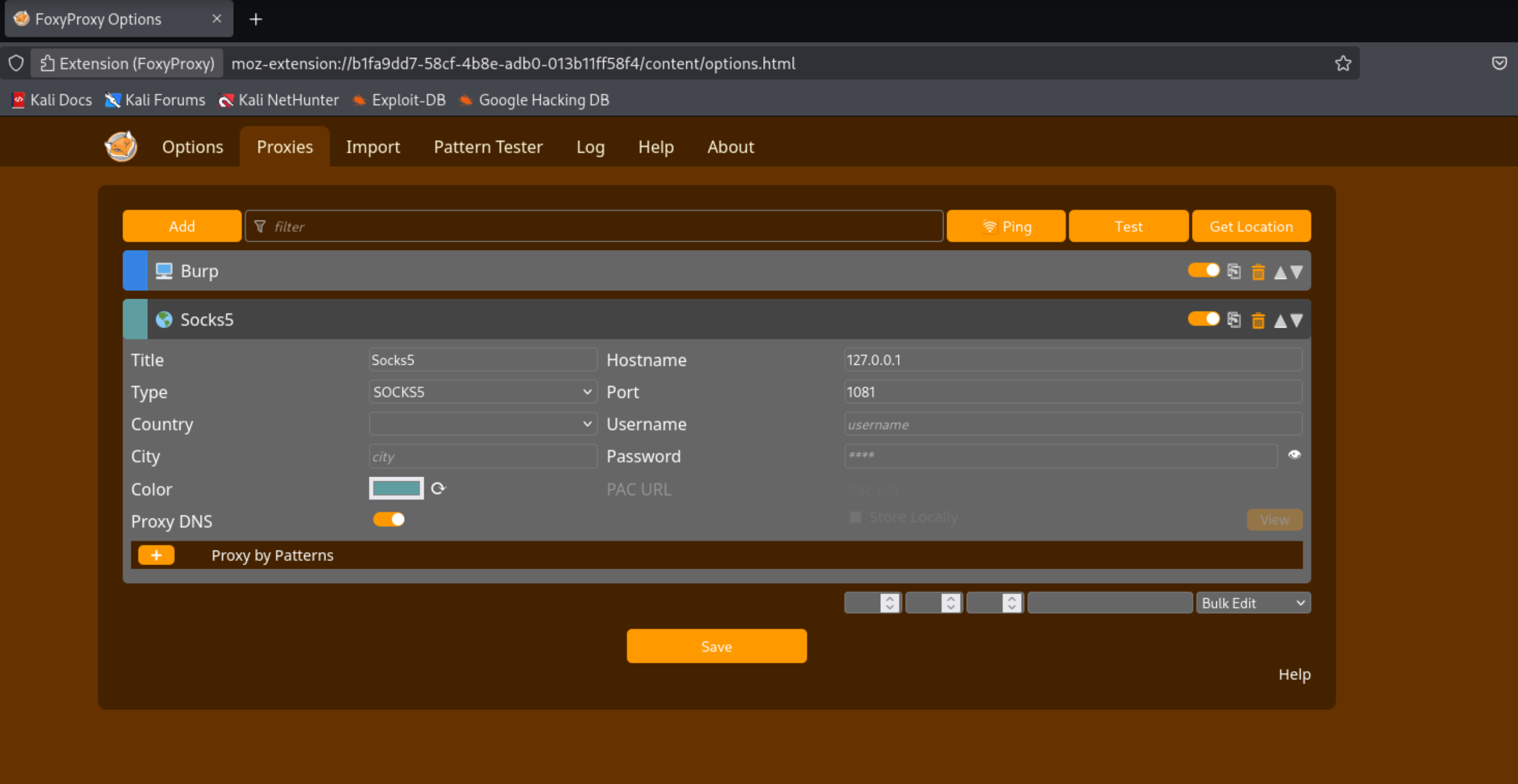Delete the Socks5 proxy with trash icon
Screen dimensions: 1518x784
[x=1258, y=320]
